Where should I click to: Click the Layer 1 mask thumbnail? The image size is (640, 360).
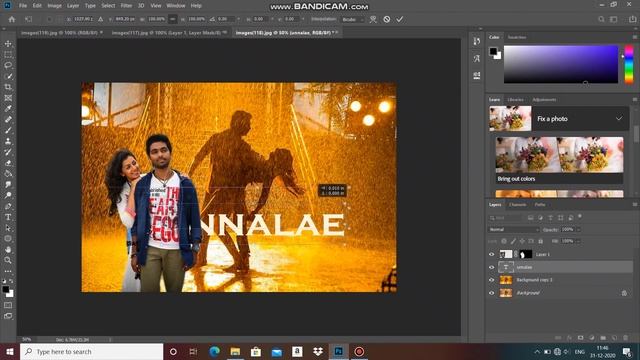coord(526,254)
